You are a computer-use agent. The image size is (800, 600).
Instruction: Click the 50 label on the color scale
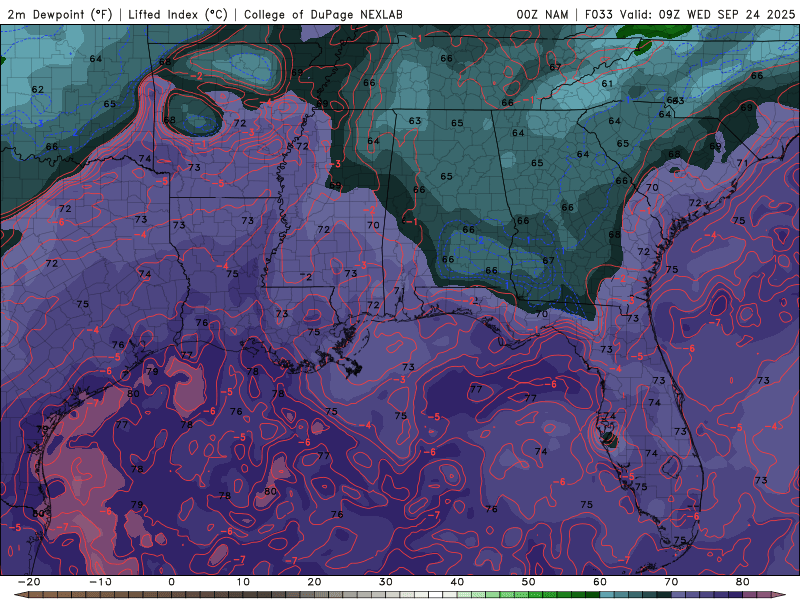529,582
